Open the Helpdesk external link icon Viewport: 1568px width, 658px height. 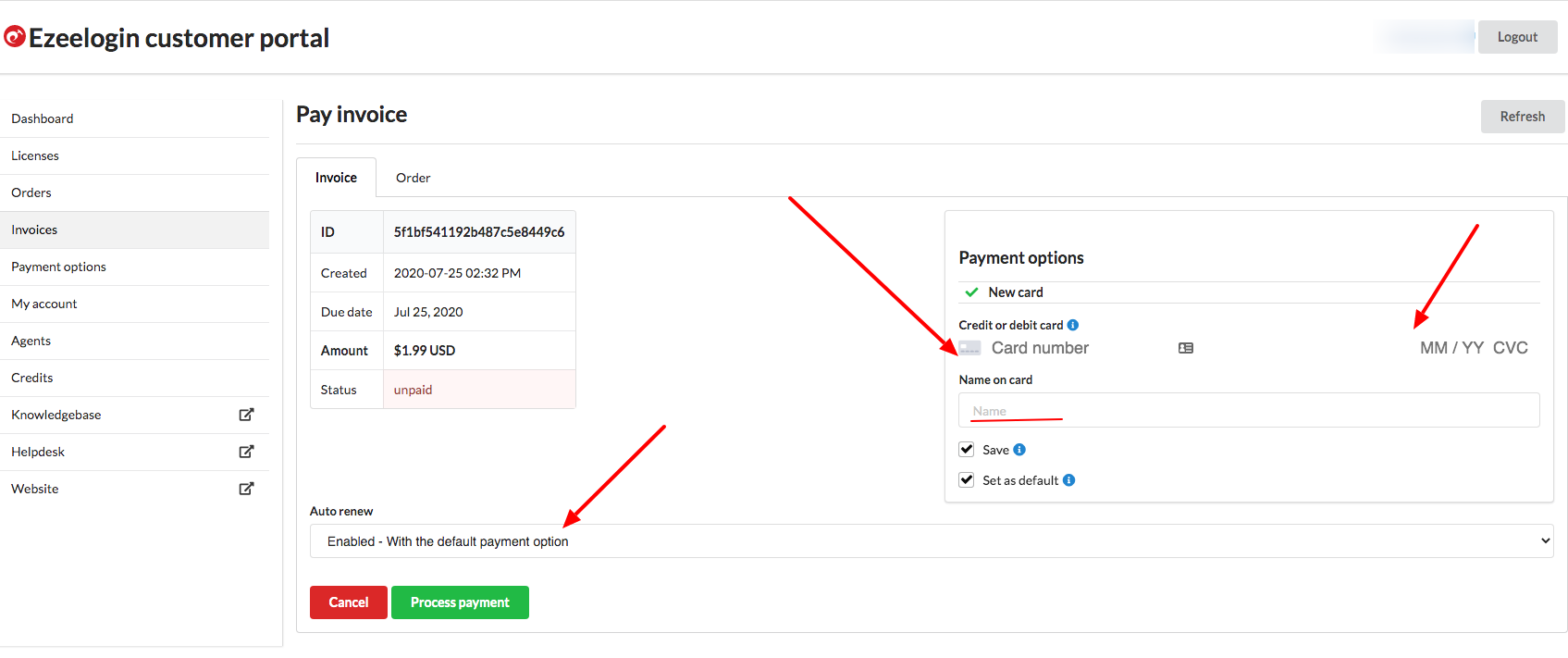coord(246,452)
